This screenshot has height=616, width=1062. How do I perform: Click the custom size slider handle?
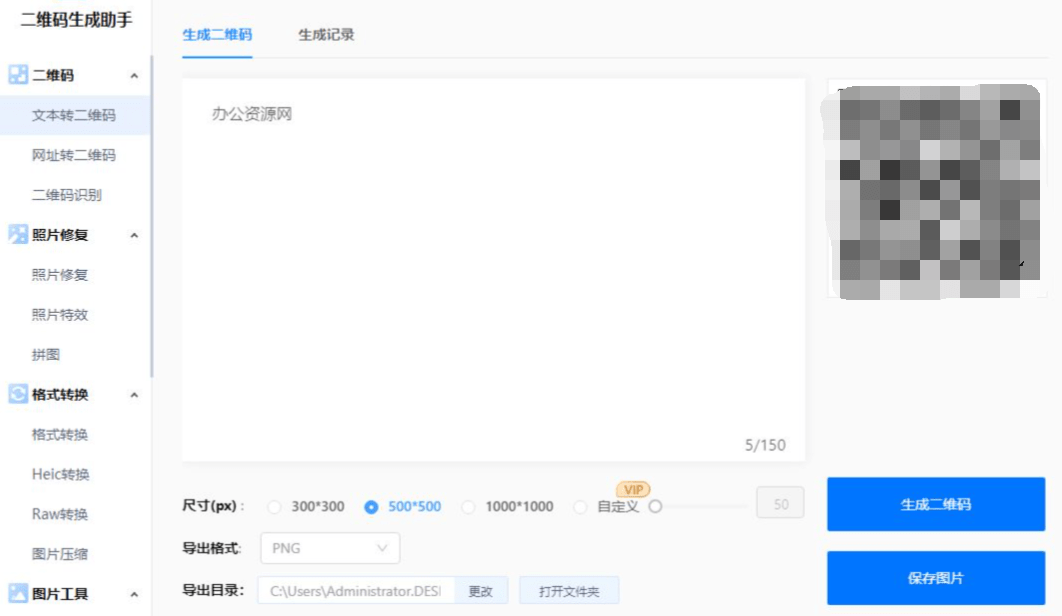pyautogui.click(x=655, y=506)
